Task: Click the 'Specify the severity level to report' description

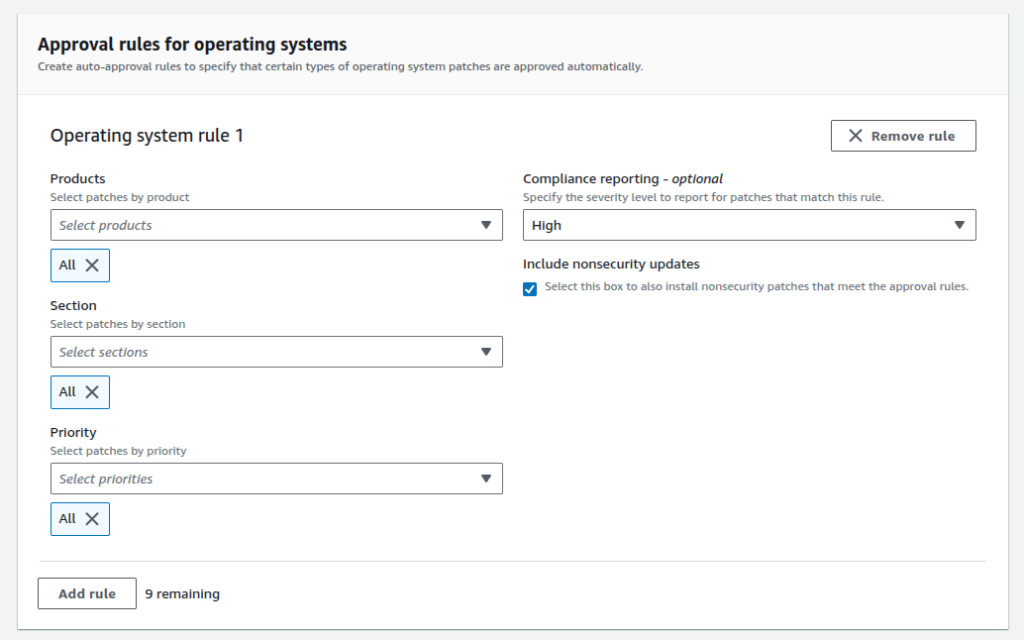Action: point(703,197)
